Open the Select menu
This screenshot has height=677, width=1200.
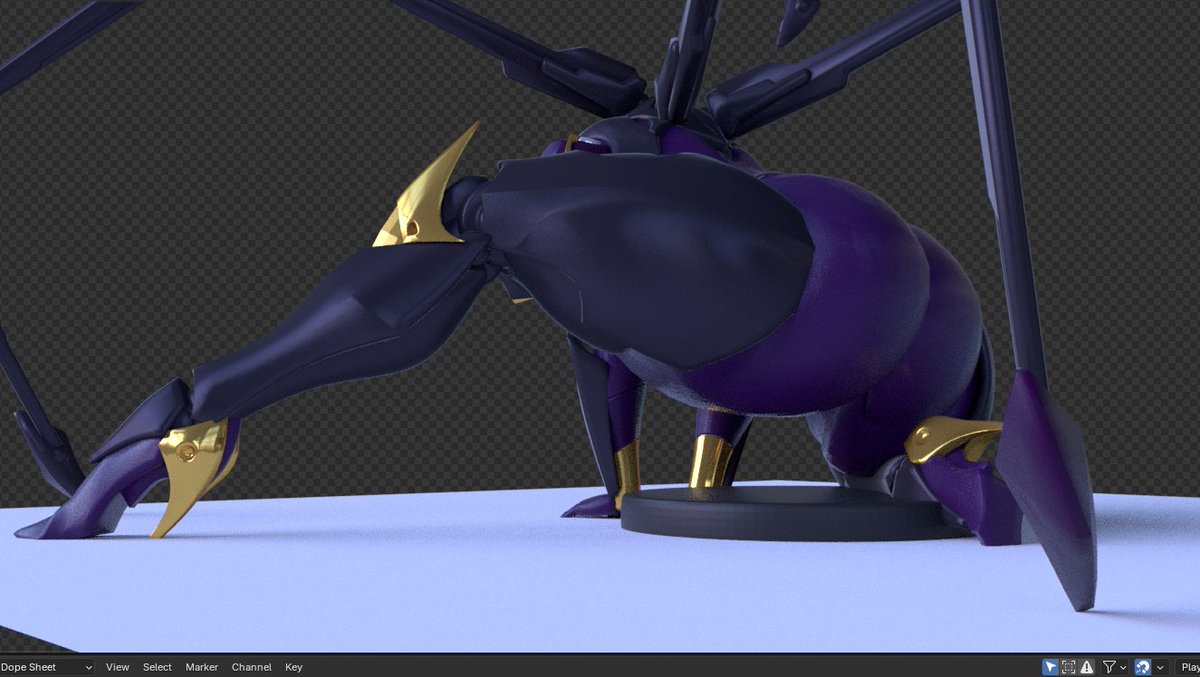click(157, 667)
